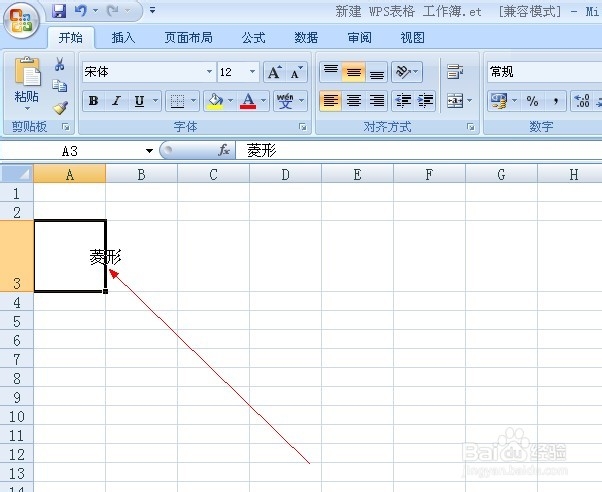The width and height of the screenshot is (602, 492).
Task: Set middle vertical alignment
Action: pos(354,71)
